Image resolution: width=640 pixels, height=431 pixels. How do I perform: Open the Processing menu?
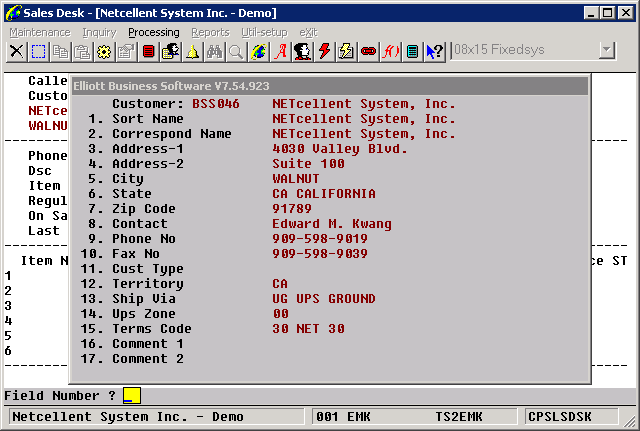(153, 32)
